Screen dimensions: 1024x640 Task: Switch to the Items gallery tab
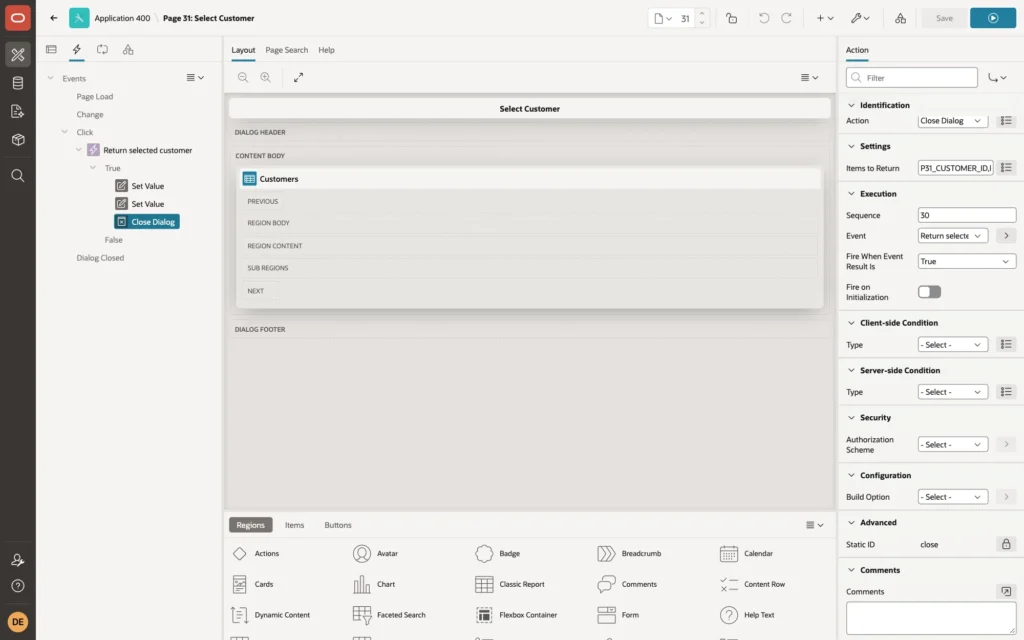295,524
